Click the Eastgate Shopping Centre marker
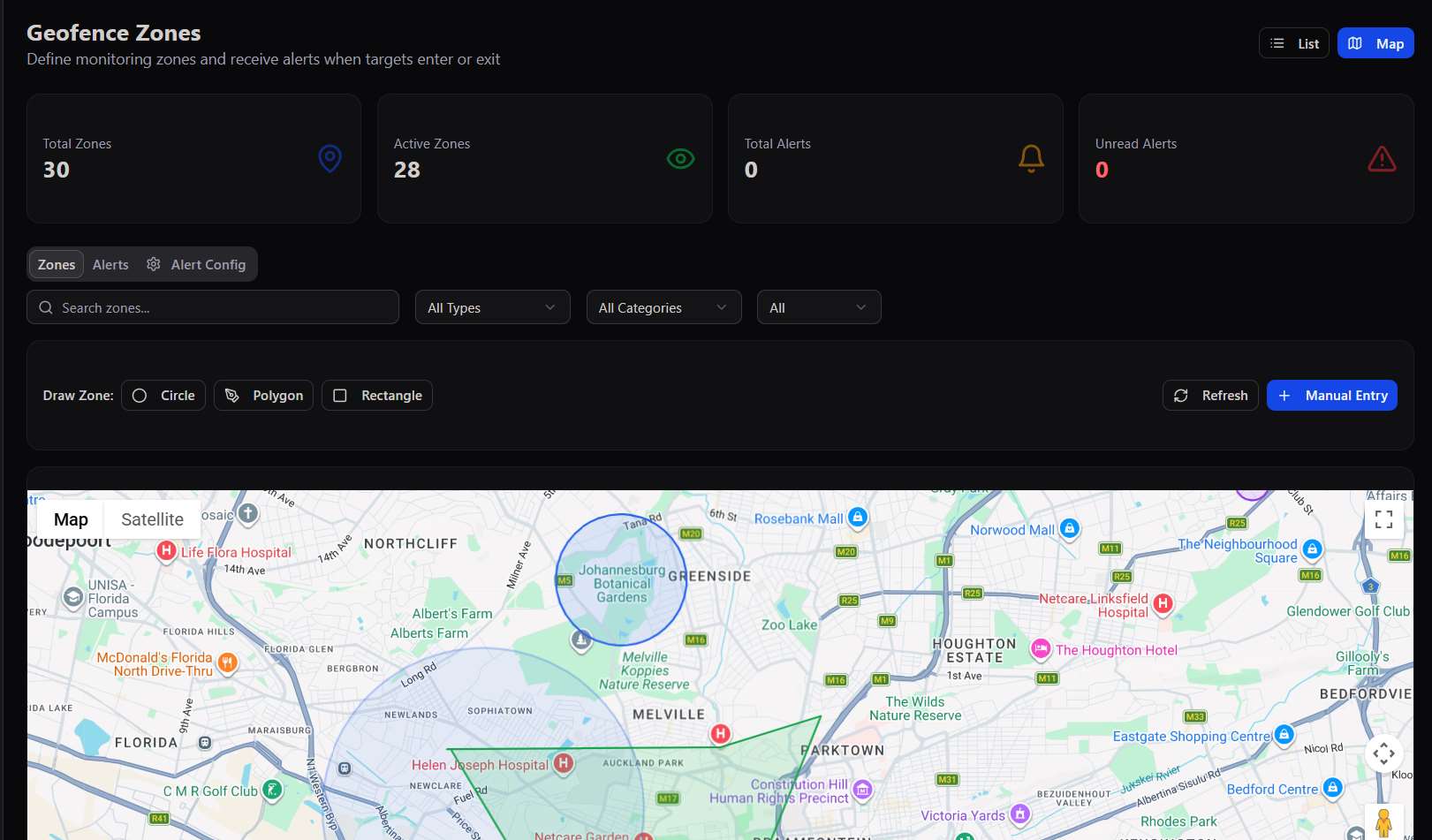 tap(1284, 735)
